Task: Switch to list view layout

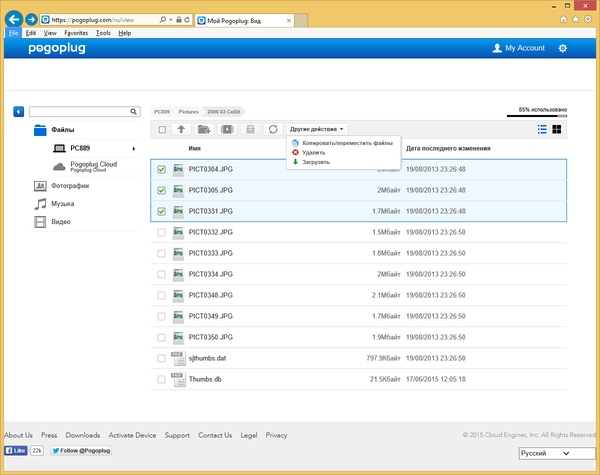Action: 542,128
